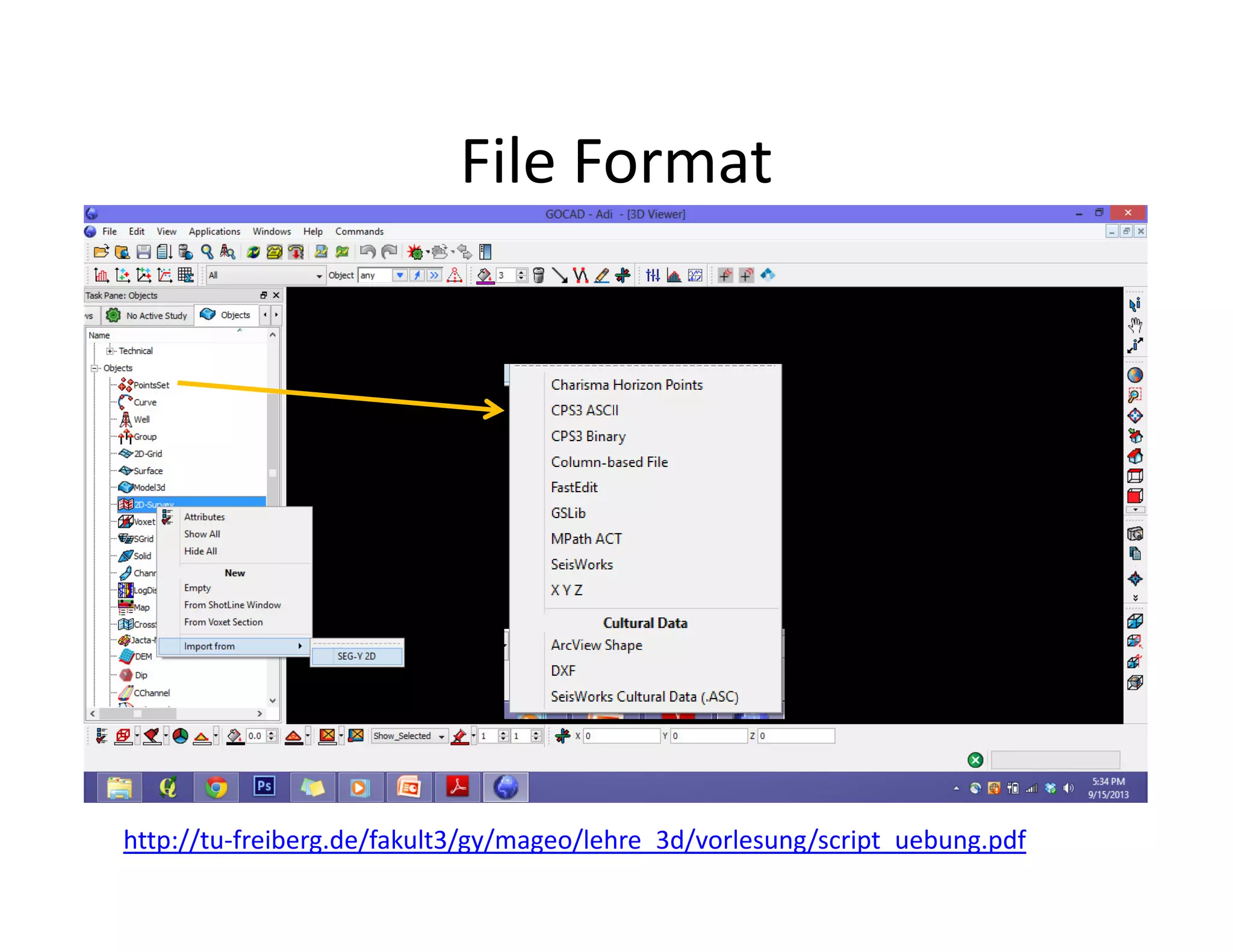Image resolution: width=1233 pixels, height=952 pixels.
Task: Click the magnifying glass search icon
Action: click(x=207, y=252)
